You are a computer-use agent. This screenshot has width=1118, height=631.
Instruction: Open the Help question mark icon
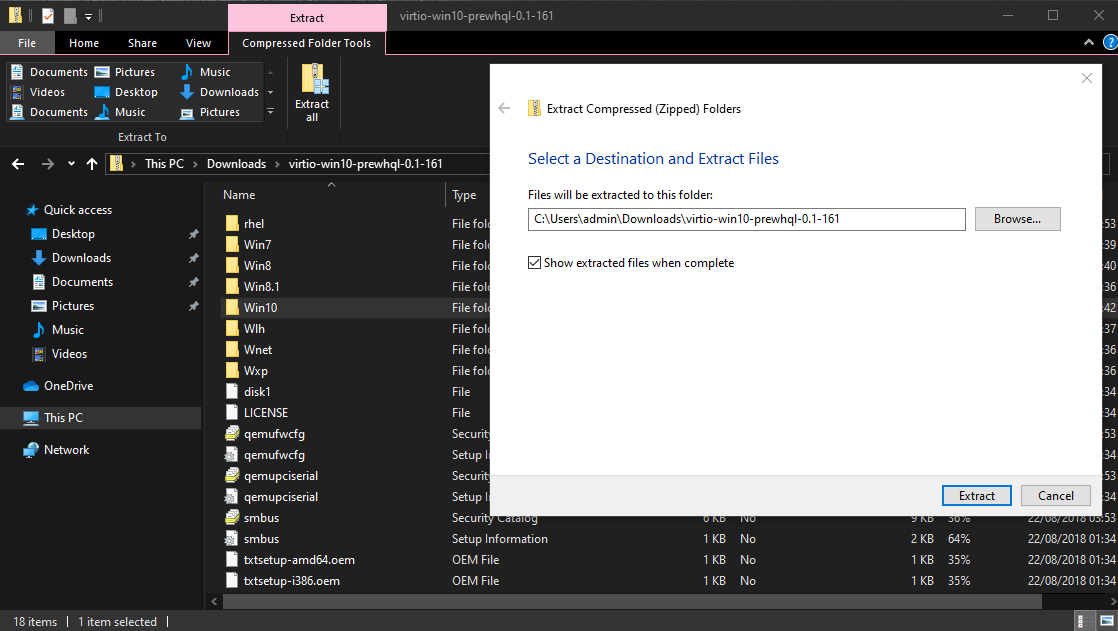[x=1110, y=43]
